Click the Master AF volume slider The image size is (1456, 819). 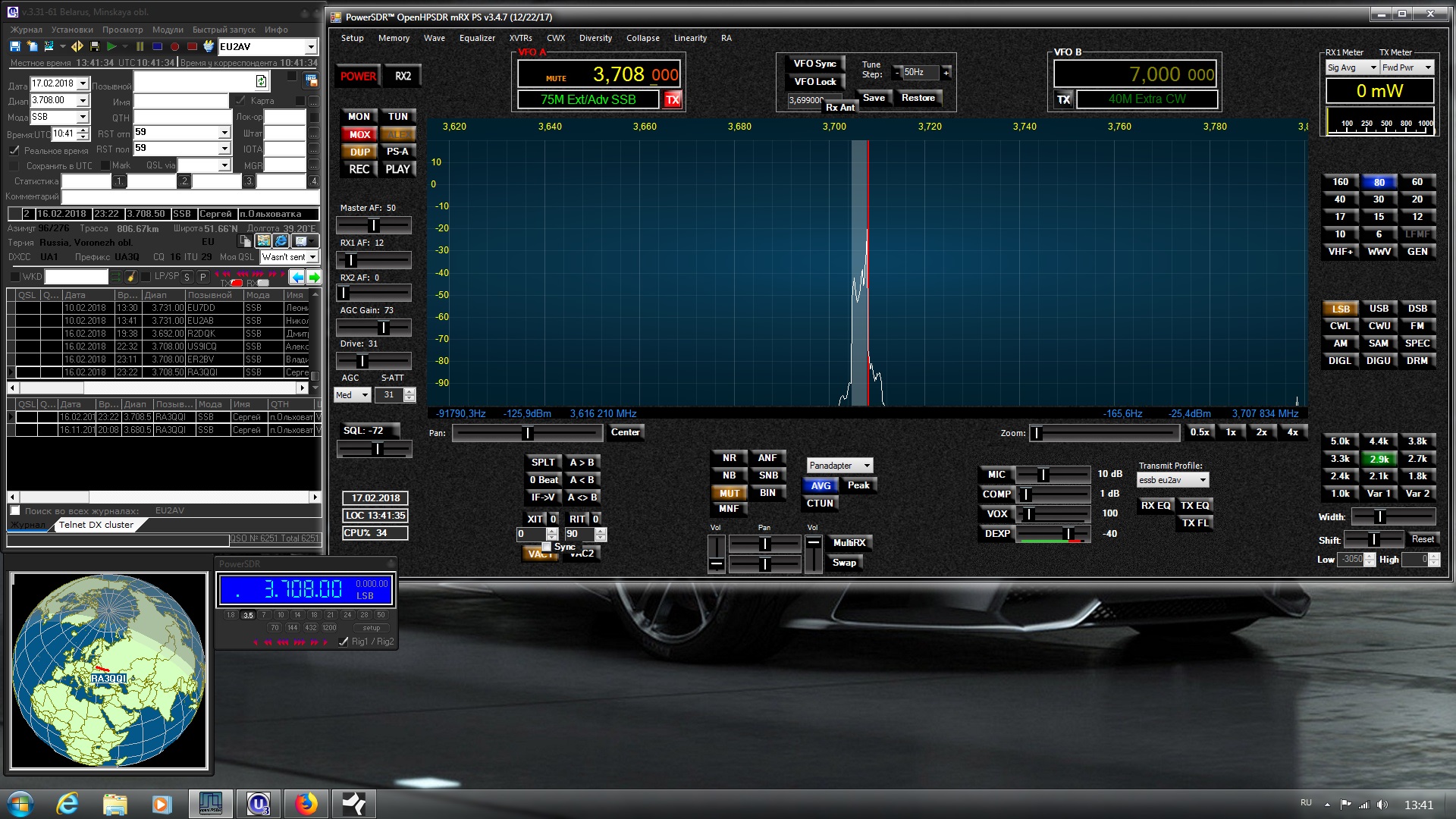point(373,225)
